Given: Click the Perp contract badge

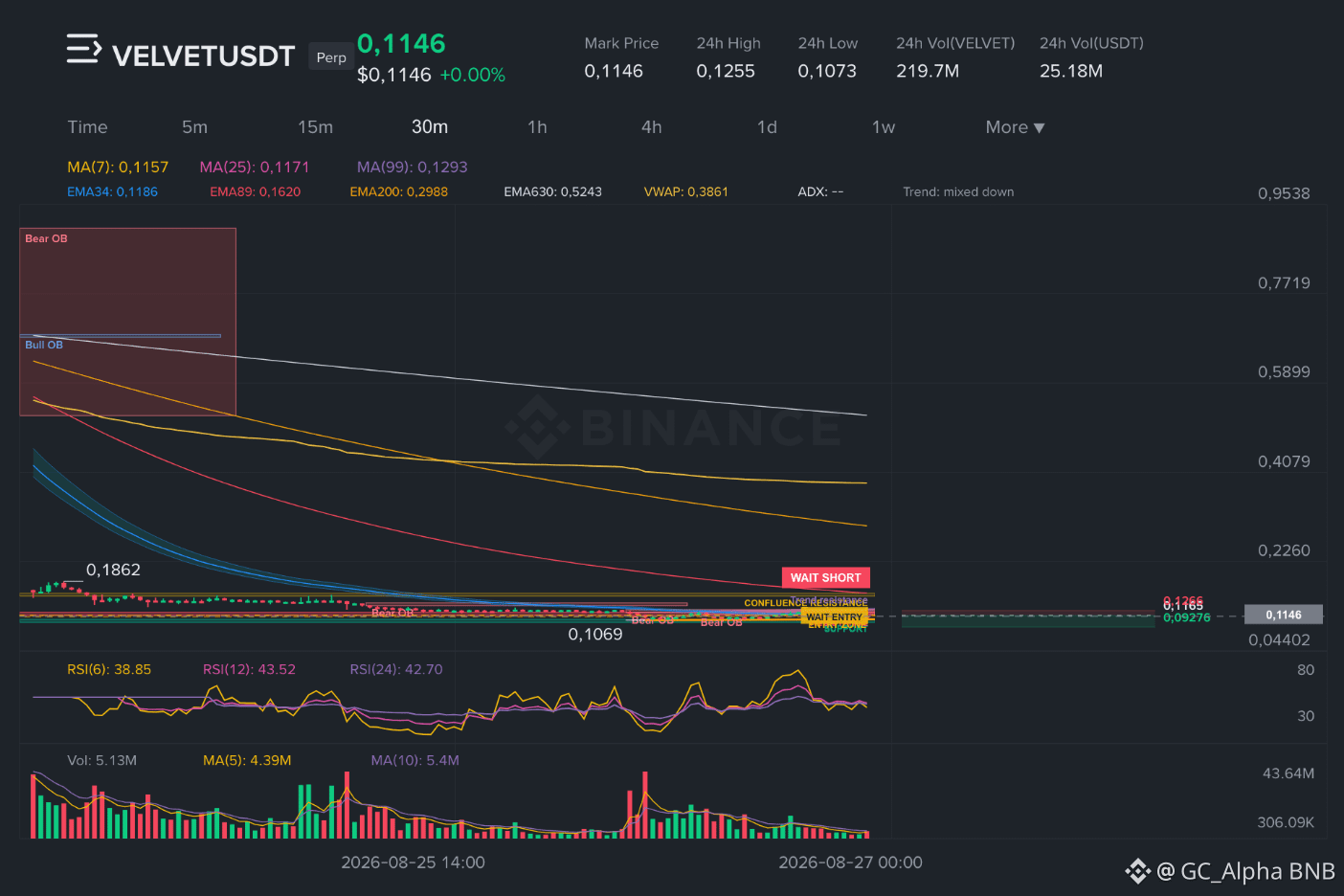Looking at the screenshot, I should (x=331, y=57).
